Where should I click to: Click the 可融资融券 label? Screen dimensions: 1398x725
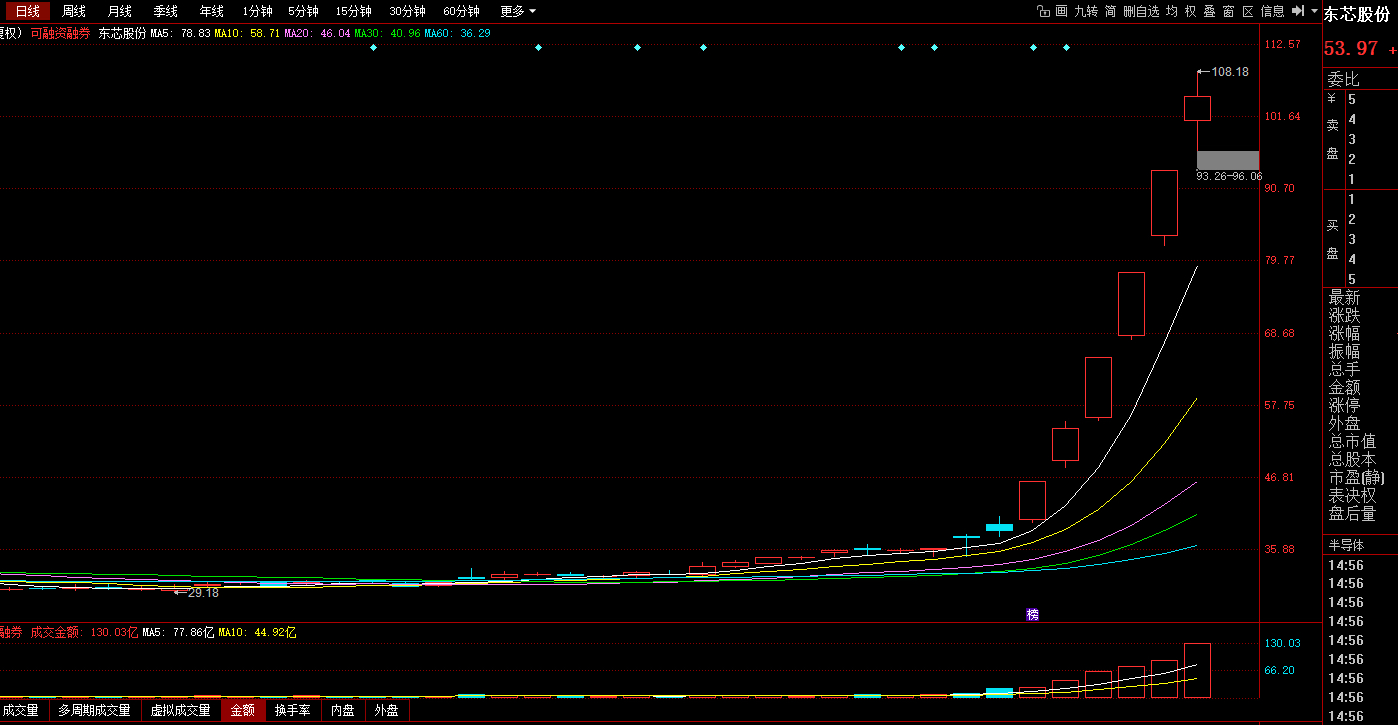click(60, 33)
